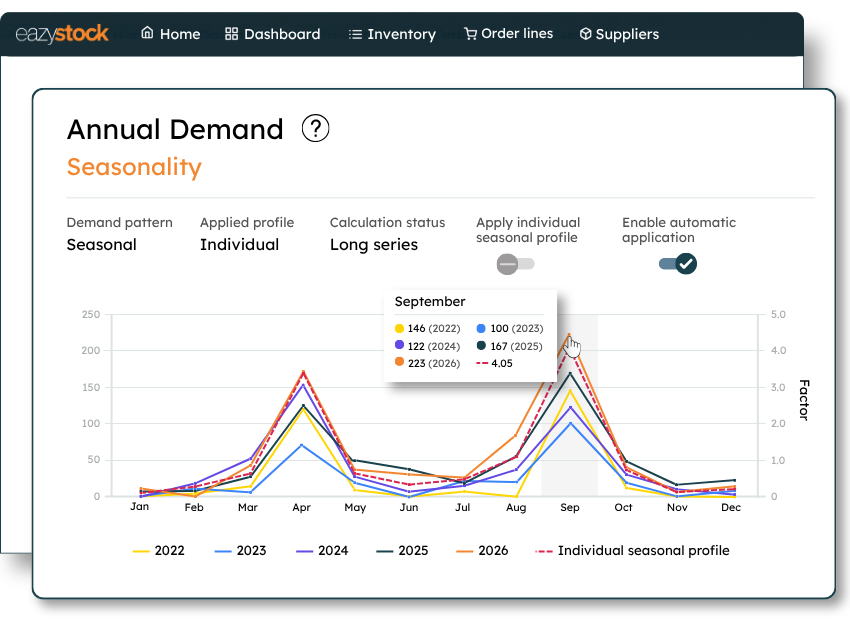Click the Apr 2026 peak data point
Viewport: 850px width, 630px height.
pyautogui.click(x=303, y=372)
